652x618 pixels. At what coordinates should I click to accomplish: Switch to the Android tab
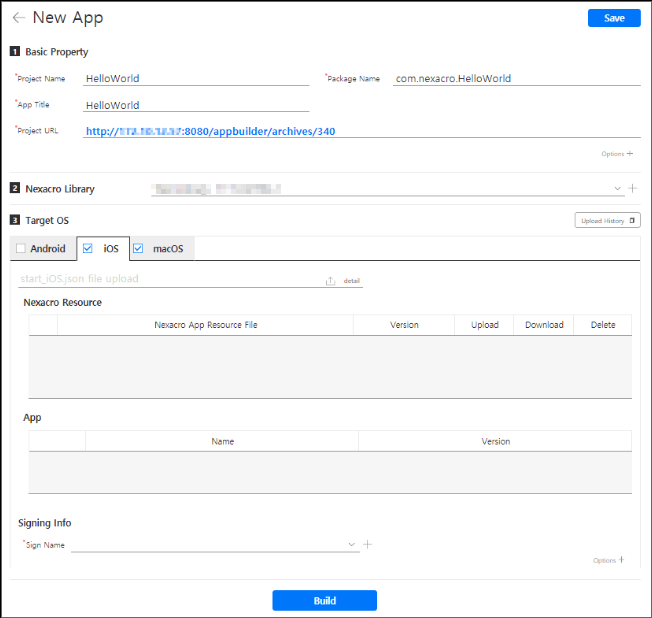click(x=48, y=249)
